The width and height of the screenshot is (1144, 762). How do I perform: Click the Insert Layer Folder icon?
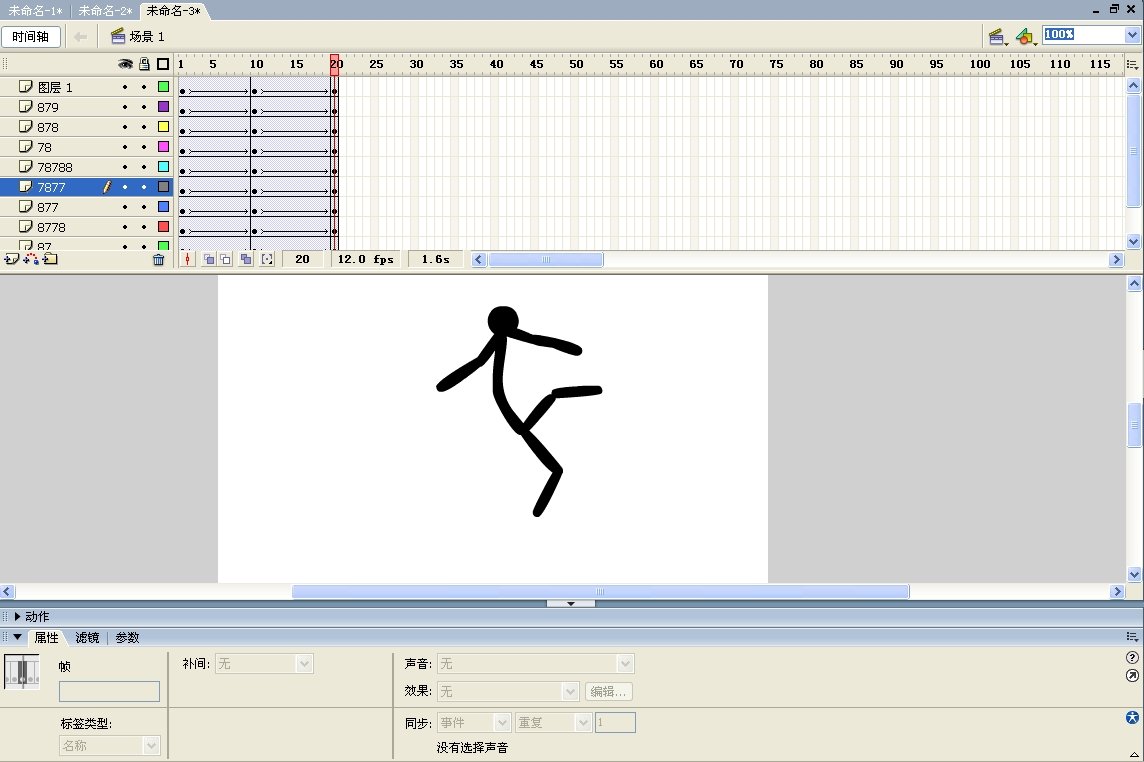click(x=50, y=259)
